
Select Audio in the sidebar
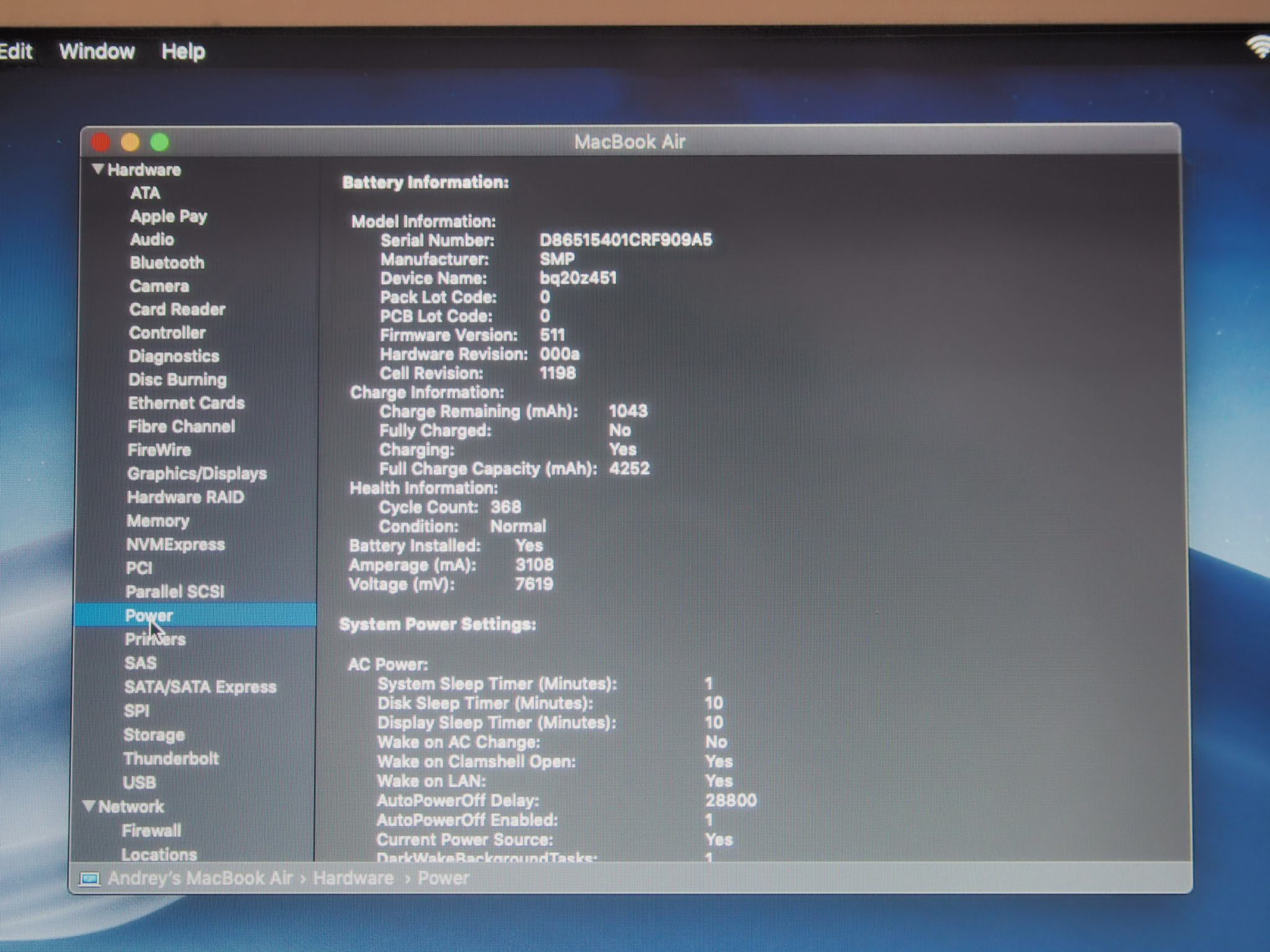tap(152, 239)
